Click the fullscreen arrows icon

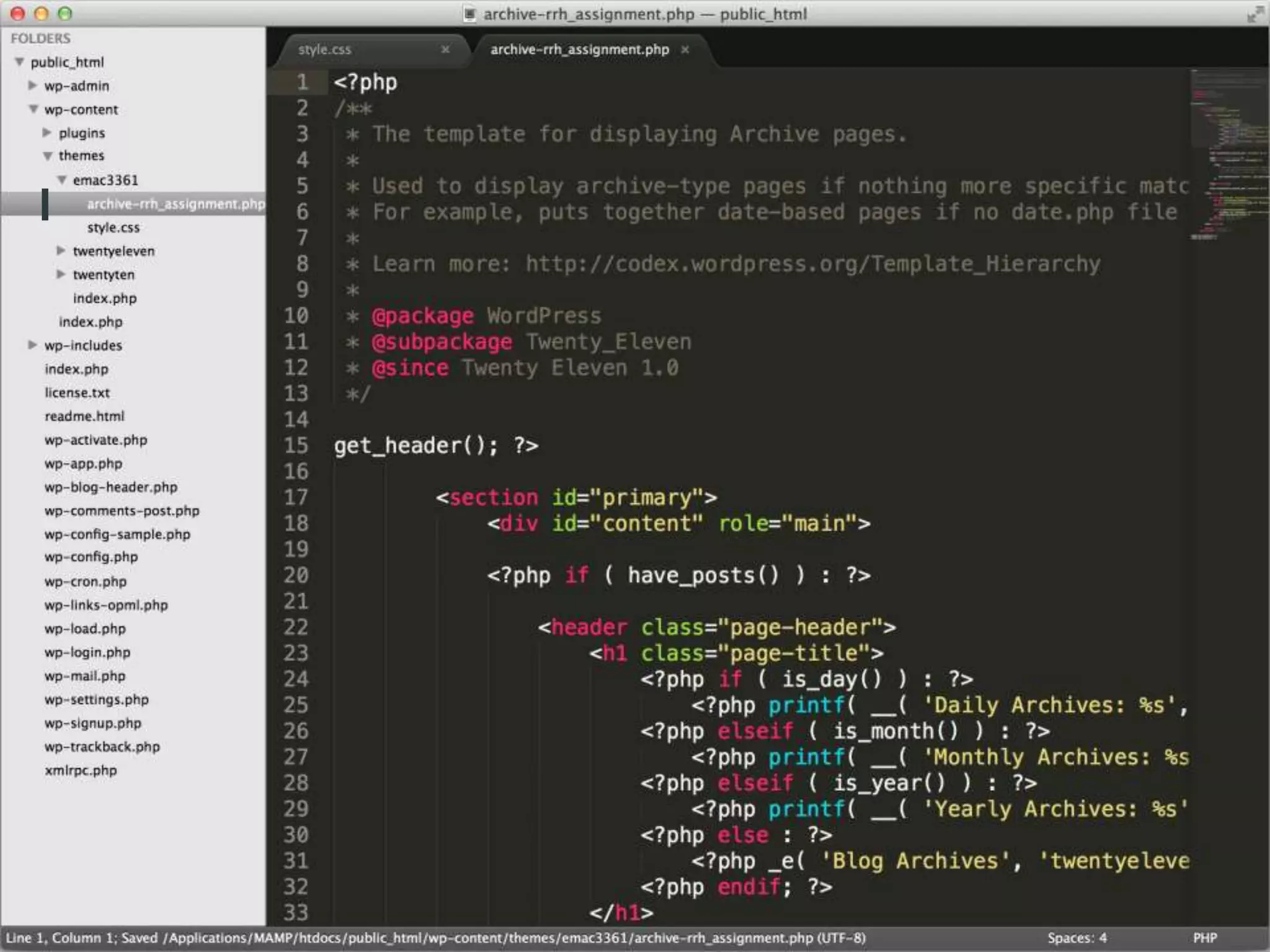point(1254,14)
